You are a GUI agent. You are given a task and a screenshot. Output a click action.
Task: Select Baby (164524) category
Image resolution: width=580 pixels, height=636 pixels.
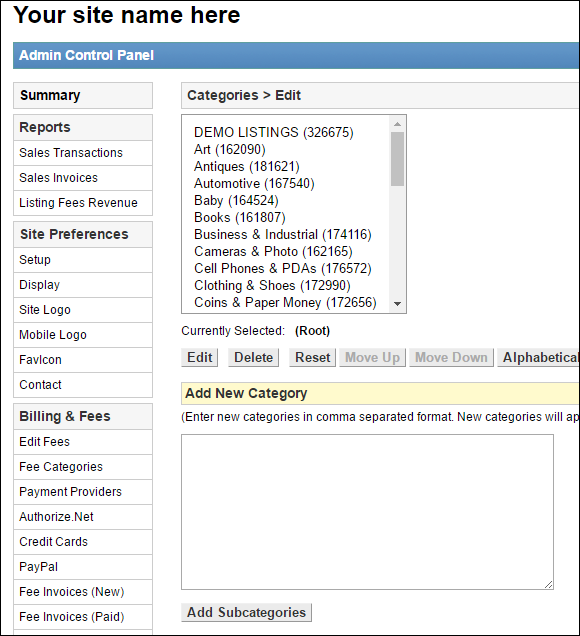coord(236,201)
